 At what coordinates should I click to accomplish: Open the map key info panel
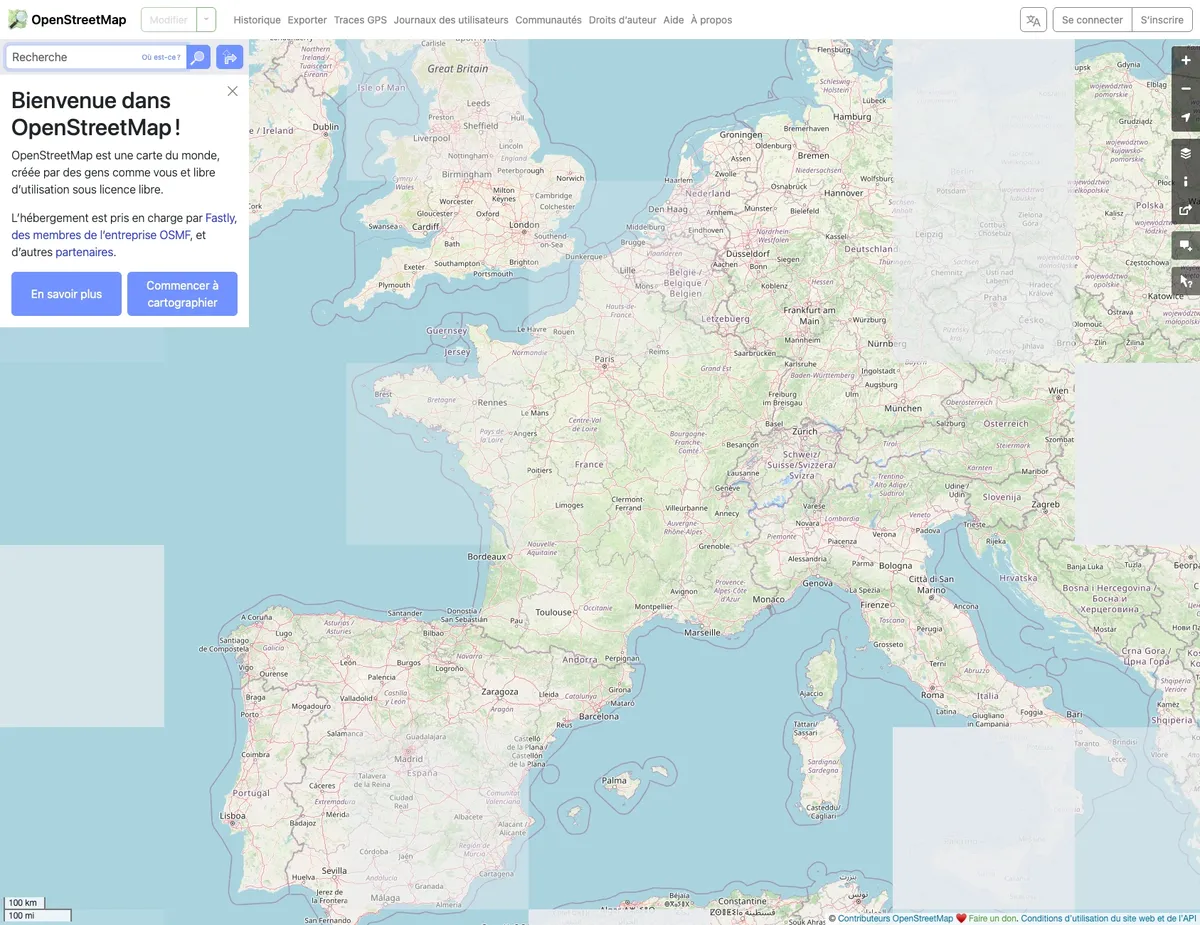(x=1186, y=182)
